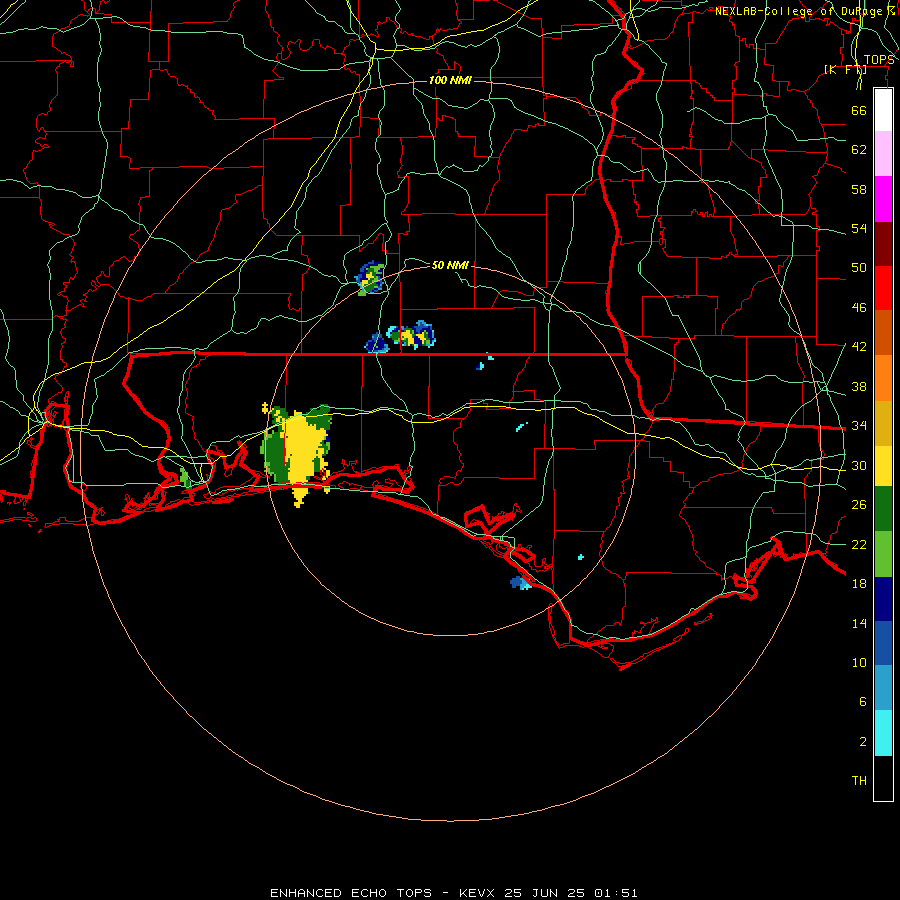This screenshot has width=900, height=900.
Task: Click the white swatch at top of legend
Action: click(883, 110)
